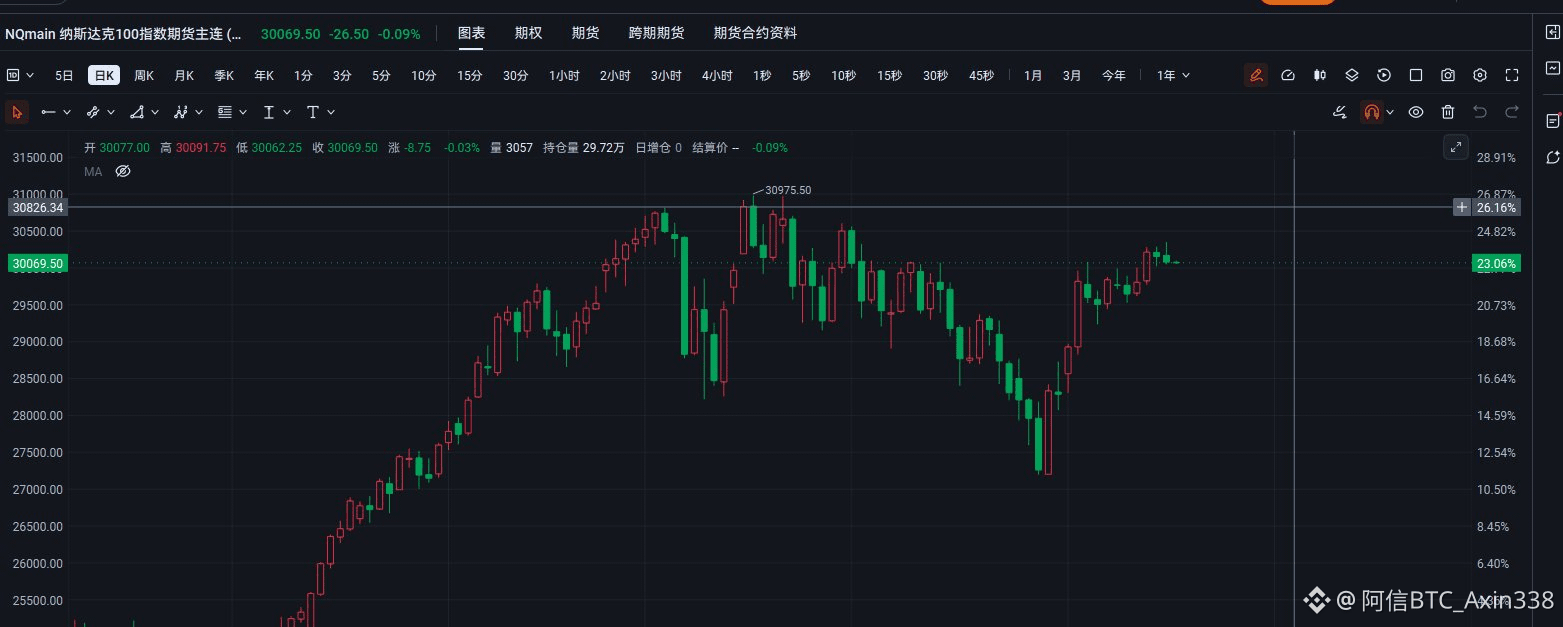Switch to the 期货 tab
Viewport: 1563px width, 627px height.
(x=585, y=32)
